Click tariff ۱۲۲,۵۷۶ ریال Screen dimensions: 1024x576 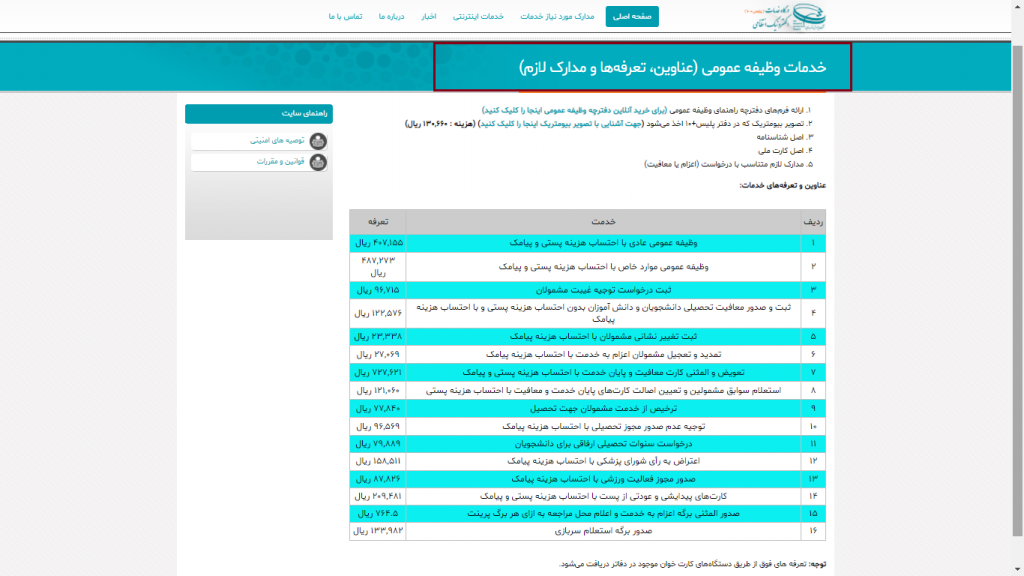pyautogui.click(x=378, y=313)
